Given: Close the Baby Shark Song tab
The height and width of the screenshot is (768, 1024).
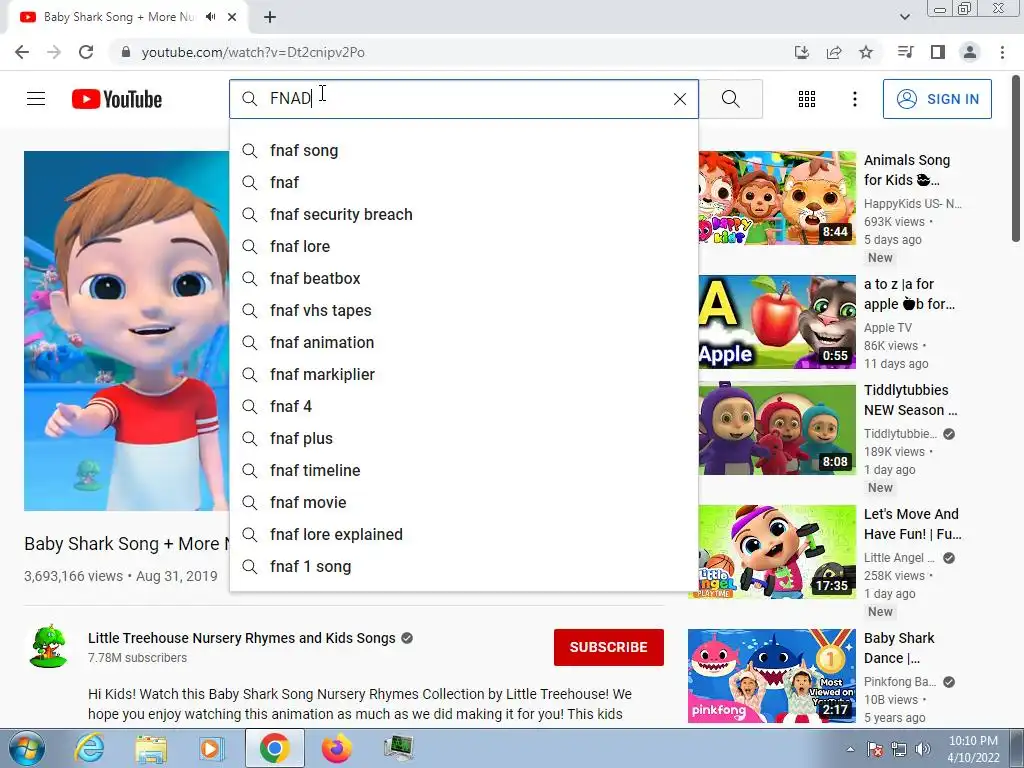Looking at the screenshot, I should pos(232,17).
